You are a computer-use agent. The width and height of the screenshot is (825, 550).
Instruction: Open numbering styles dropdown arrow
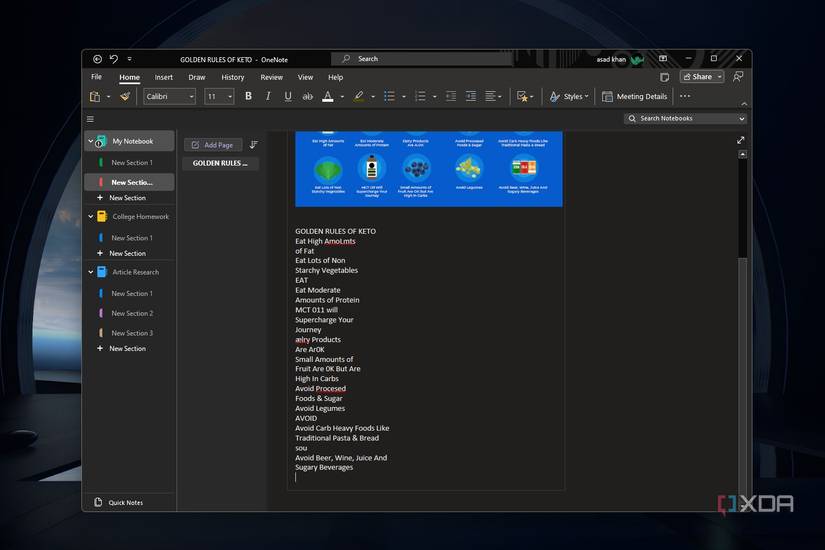pos(435,97)
